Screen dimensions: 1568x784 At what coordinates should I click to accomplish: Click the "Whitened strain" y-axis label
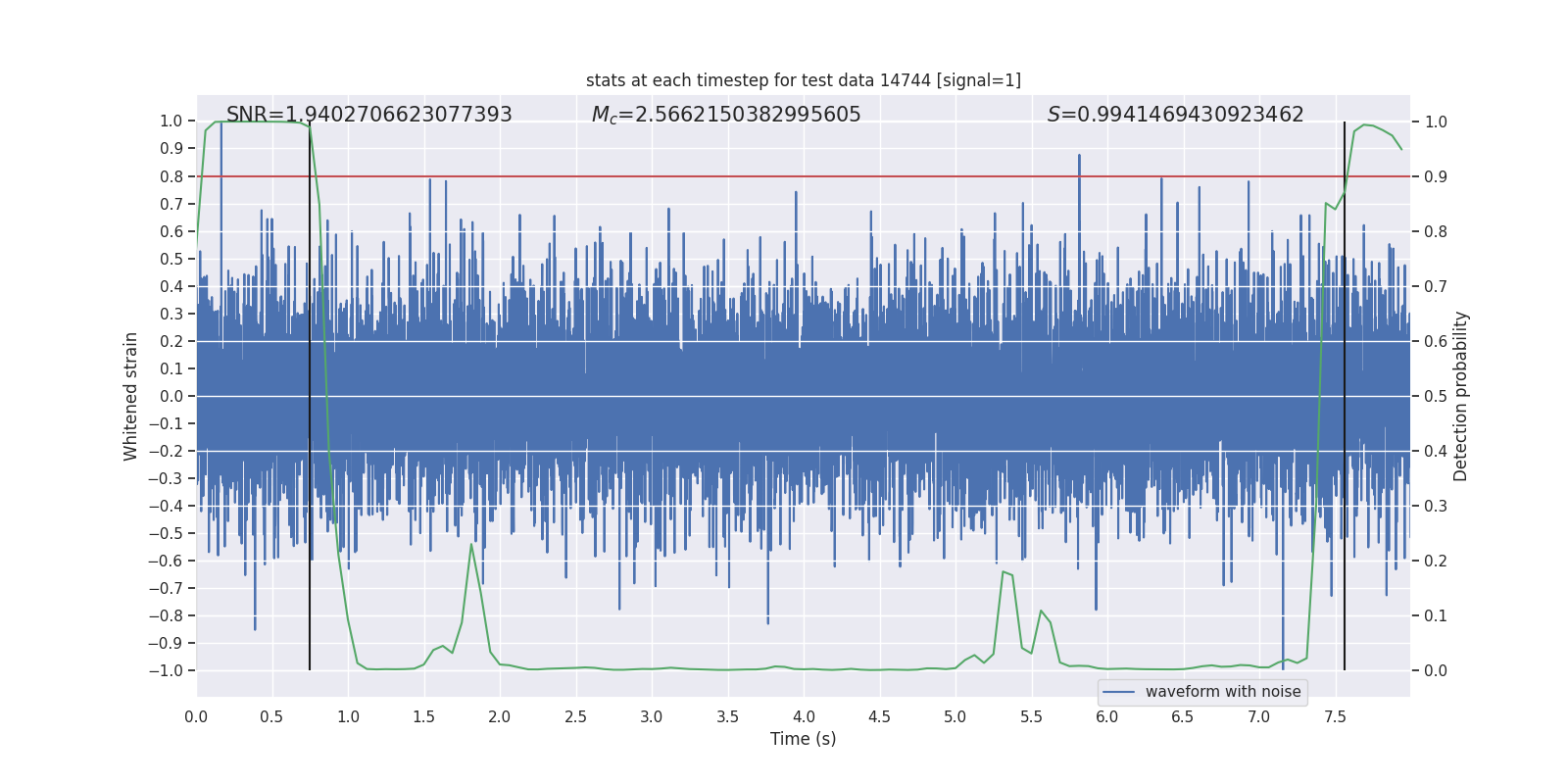coord(130,396)
